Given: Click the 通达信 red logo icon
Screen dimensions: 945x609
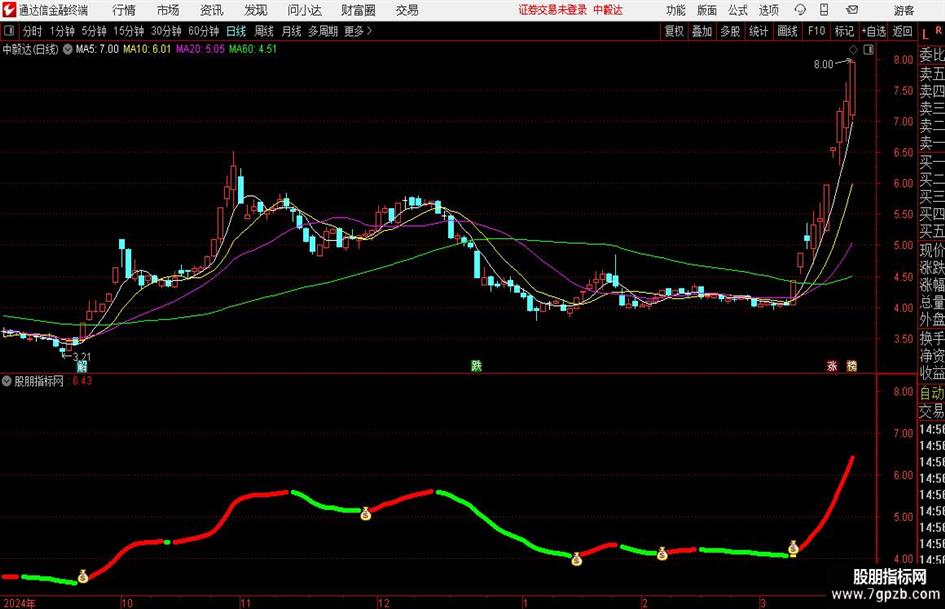Looking at the screenshot, I should coord(8,10).
